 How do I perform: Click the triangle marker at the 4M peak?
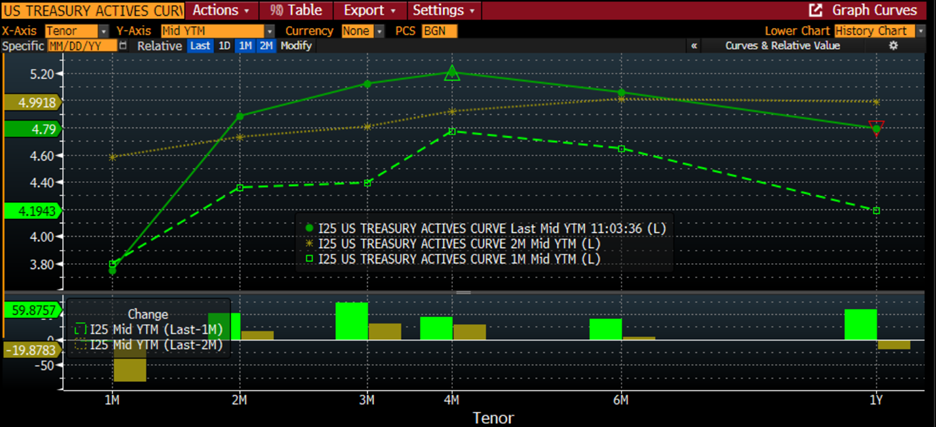(x=452, y=73)
